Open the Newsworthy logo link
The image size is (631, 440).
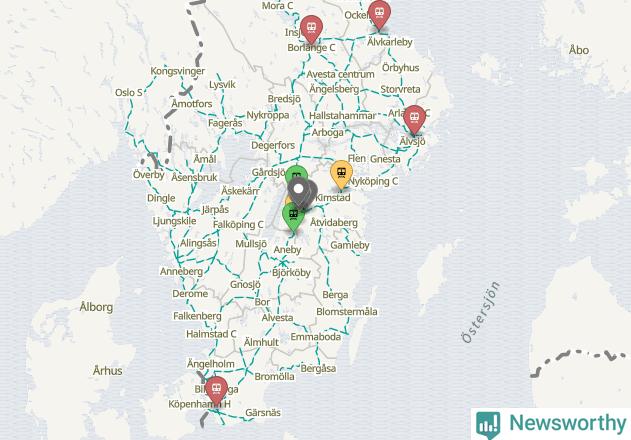pos(551,423)
